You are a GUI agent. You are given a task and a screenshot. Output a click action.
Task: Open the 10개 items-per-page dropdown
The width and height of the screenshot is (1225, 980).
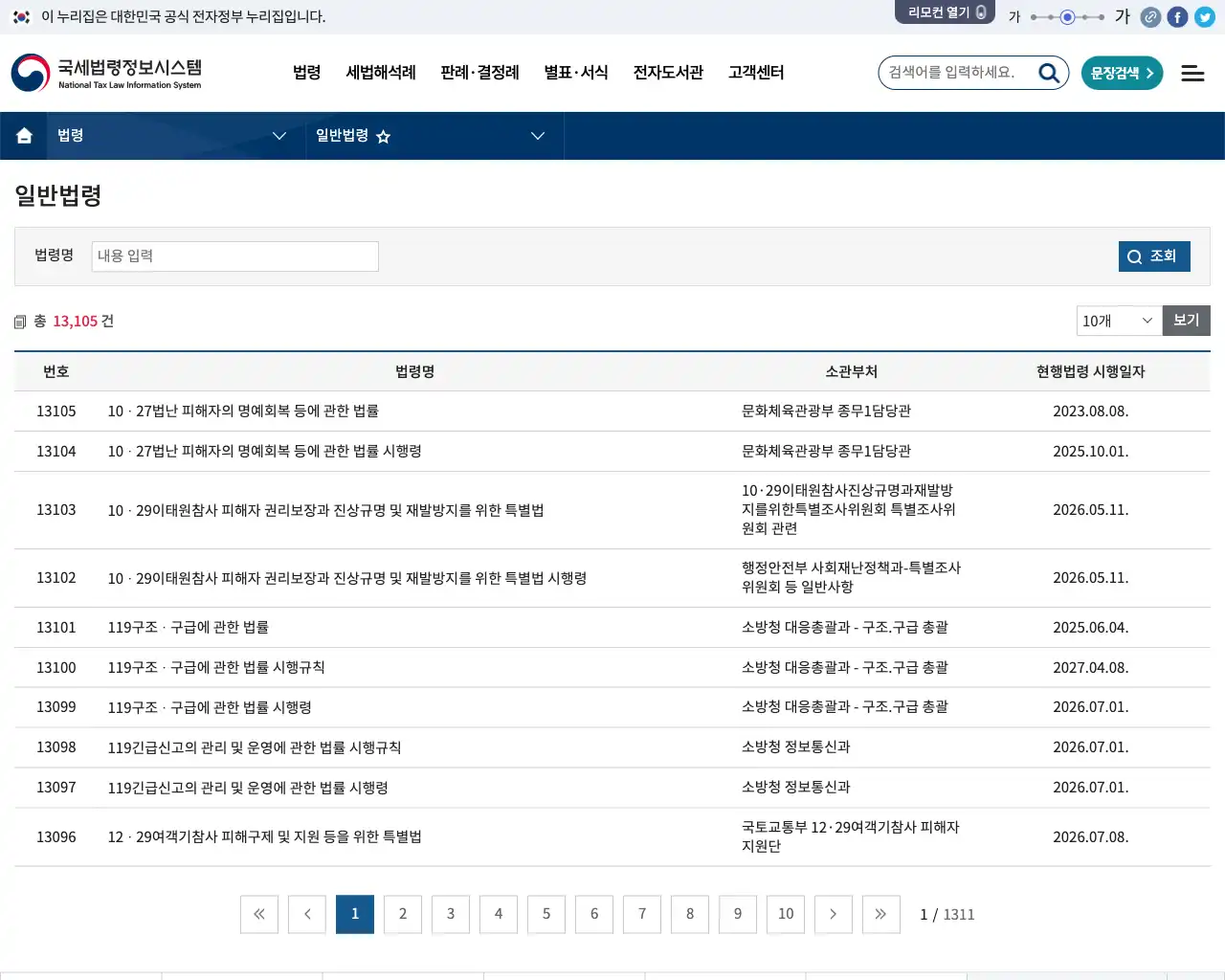click(1119, 321)
